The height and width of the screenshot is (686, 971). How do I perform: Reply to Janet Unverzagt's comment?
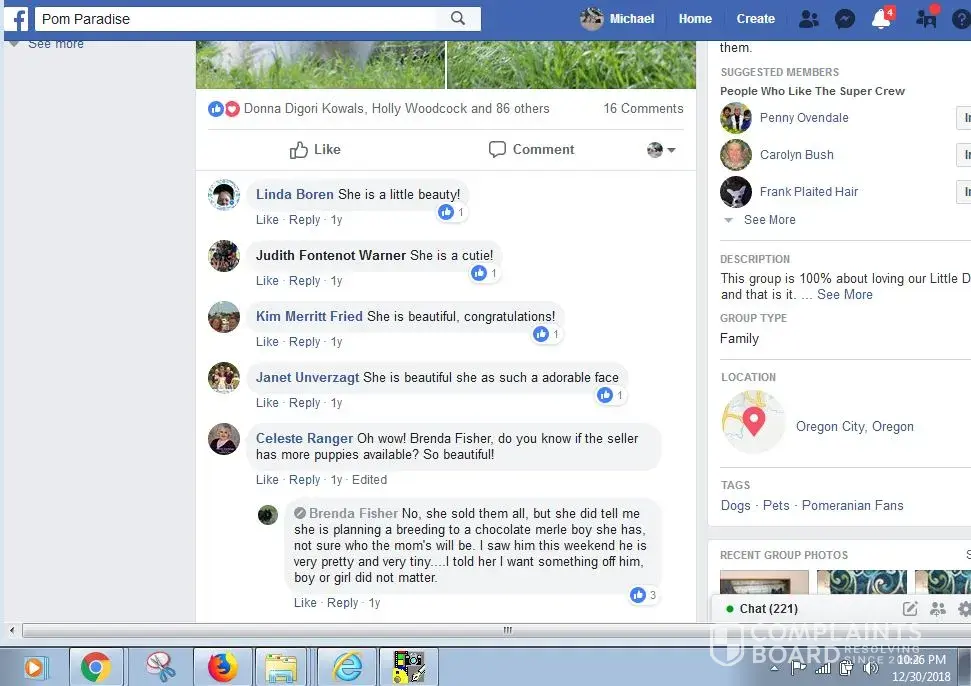[304, 403]
